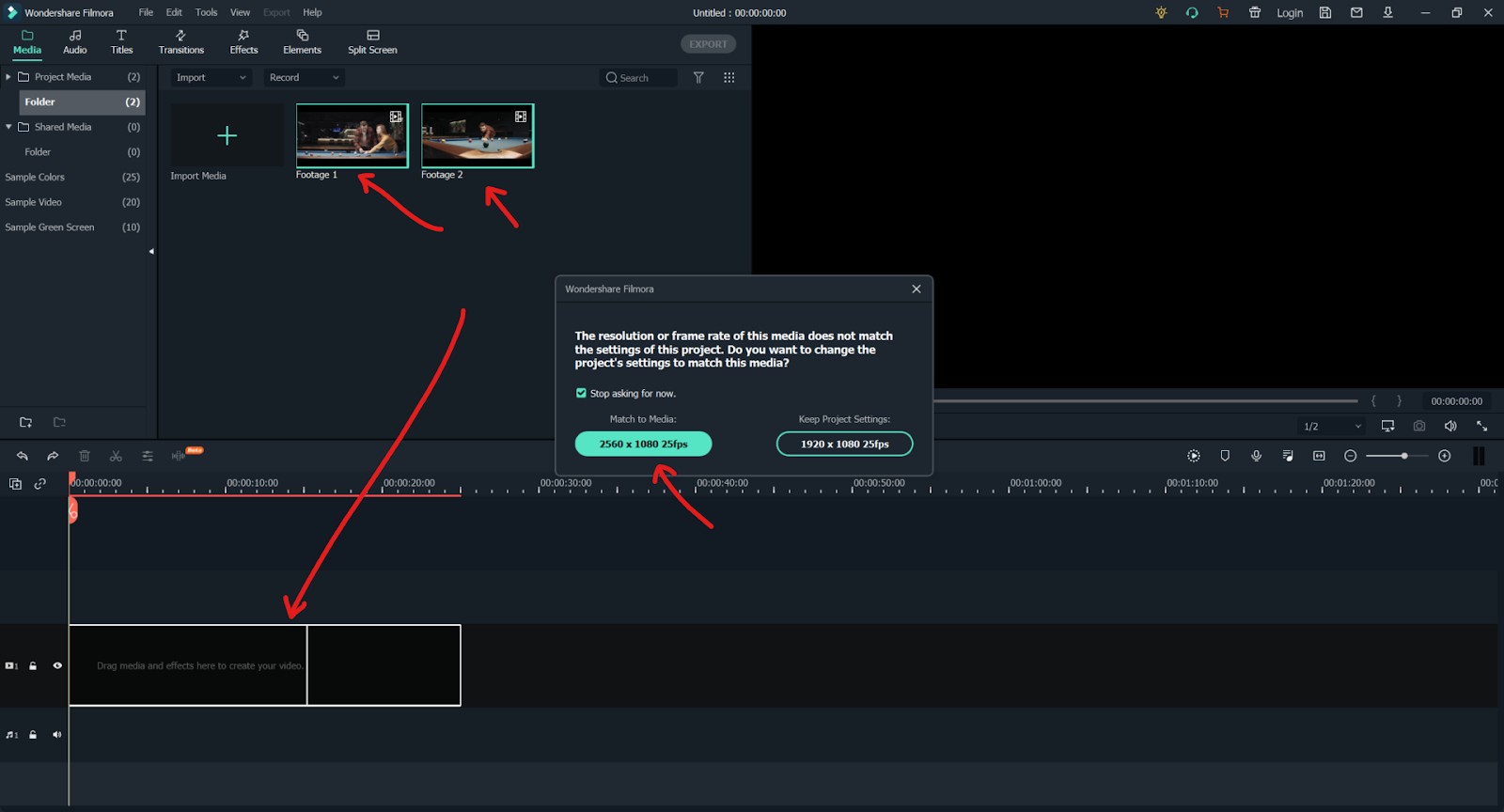Viewport: 1504px width, 812px height.
Task: Click the preview playback progress bar
Action: 1146,401
